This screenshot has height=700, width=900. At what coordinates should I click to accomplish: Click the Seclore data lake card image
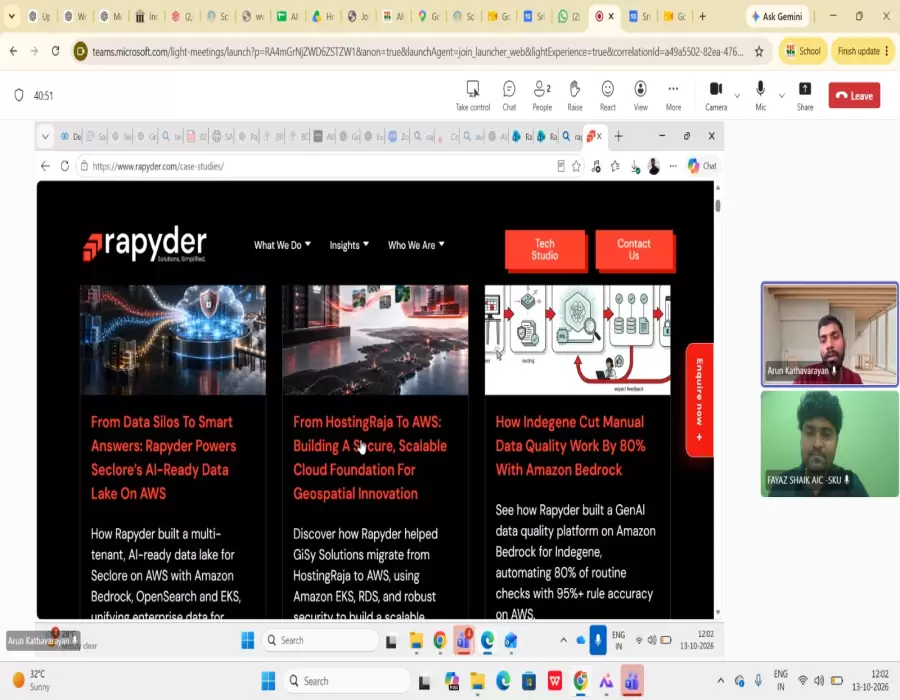173,340
